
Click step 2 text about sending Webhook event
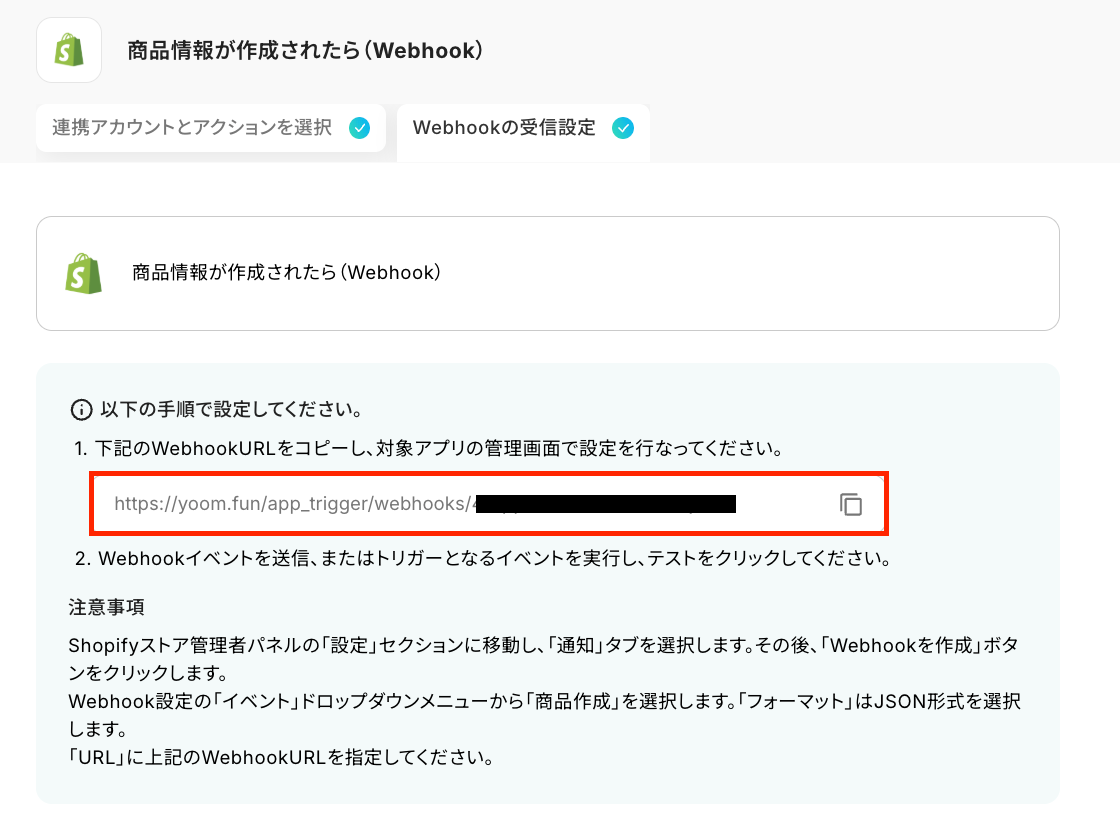[x=483, y=558]
